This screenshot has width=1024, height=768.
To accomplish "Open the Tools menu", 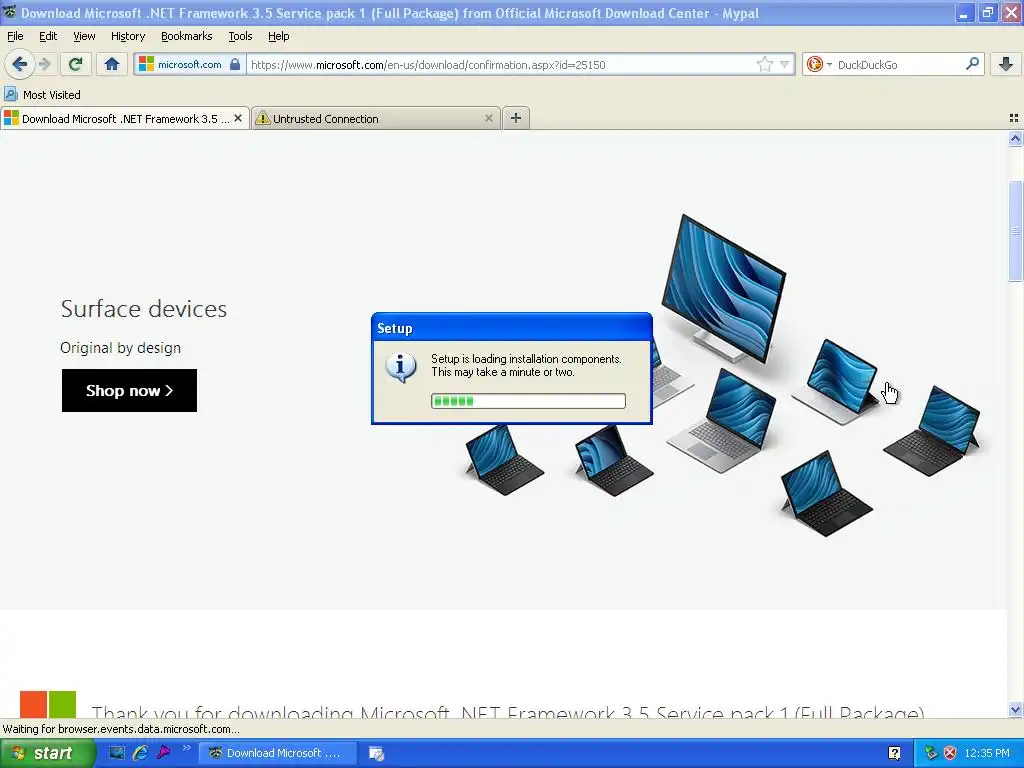I will click(x=240, y=36).
